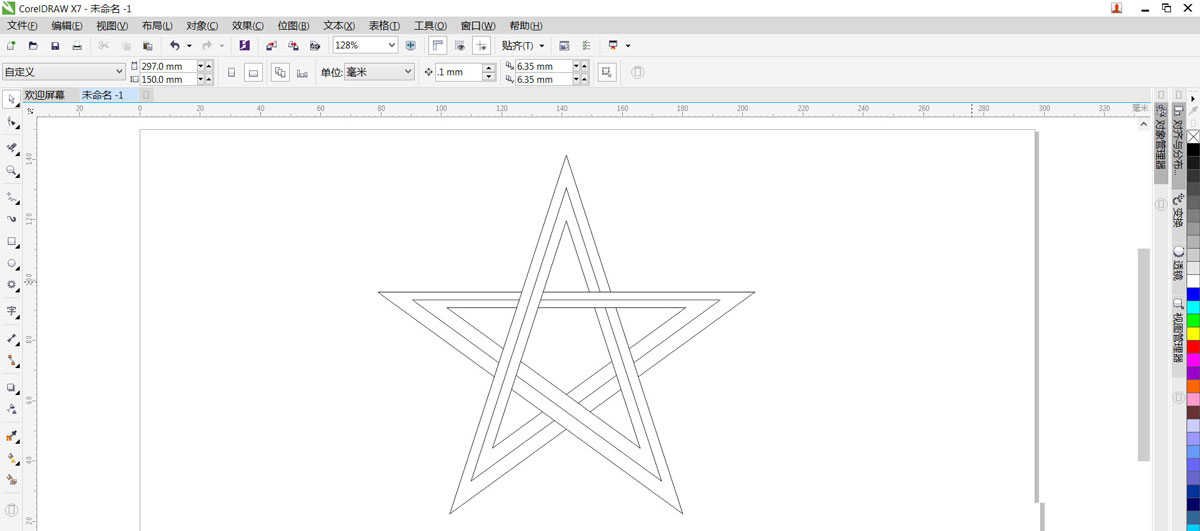Screen dimensions: 1200x531
Task: Open the 效果(C) menu
Action: coord(247,25)
